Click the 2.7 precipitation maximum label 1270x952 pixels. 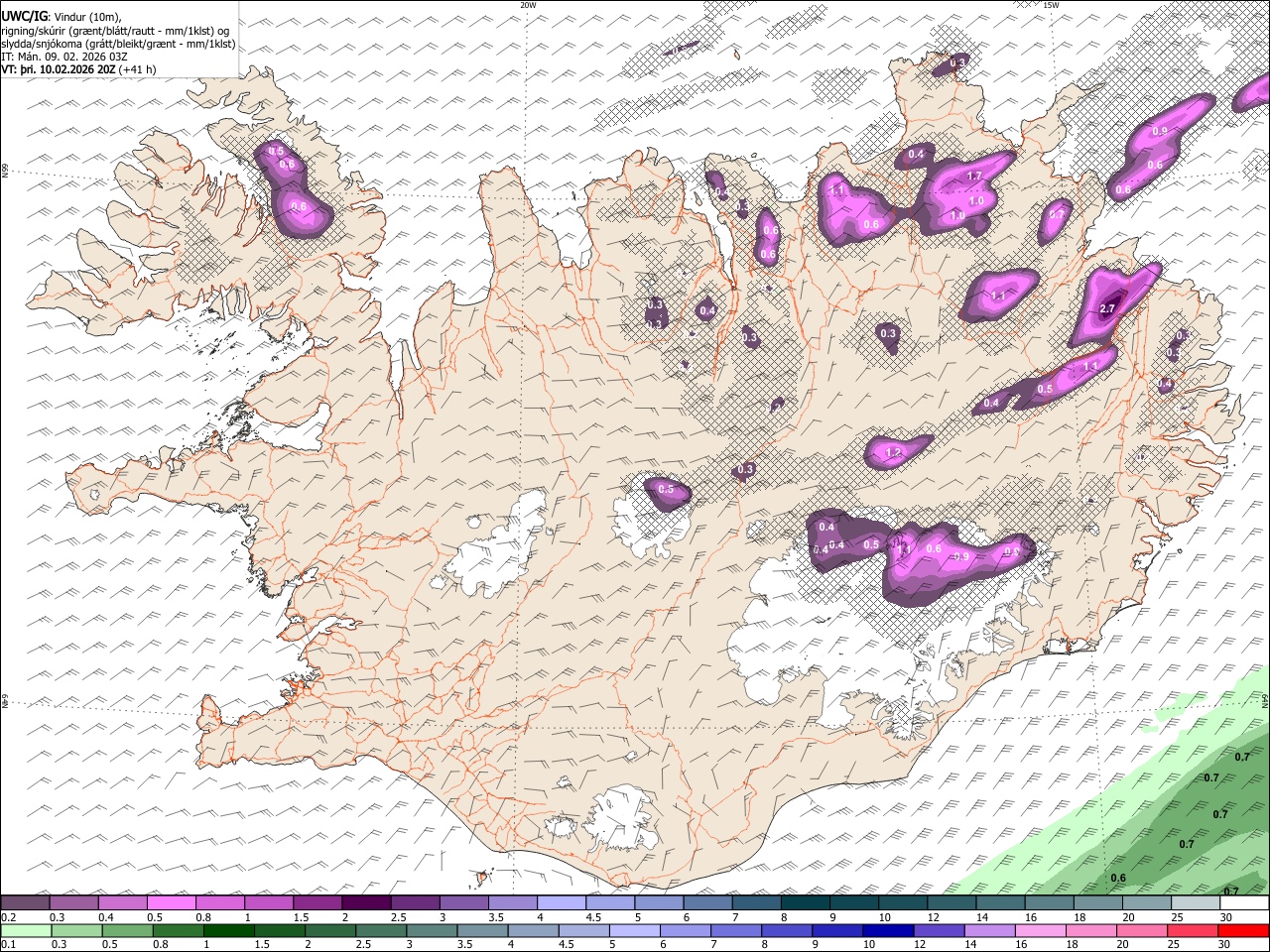[x=1108, y=308]
